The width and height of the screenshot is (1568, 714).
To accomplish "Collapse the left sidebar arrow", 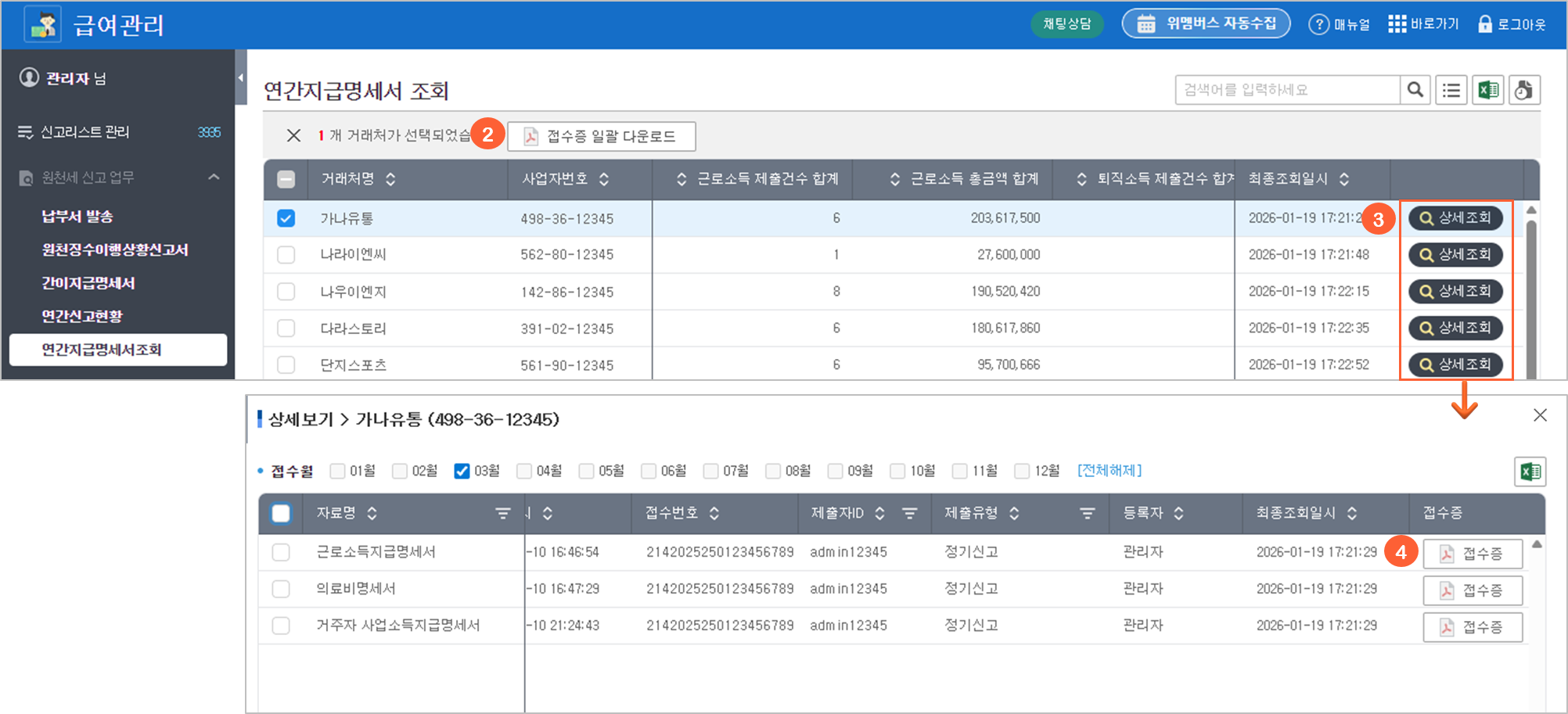I will click(x=240, y=77).
